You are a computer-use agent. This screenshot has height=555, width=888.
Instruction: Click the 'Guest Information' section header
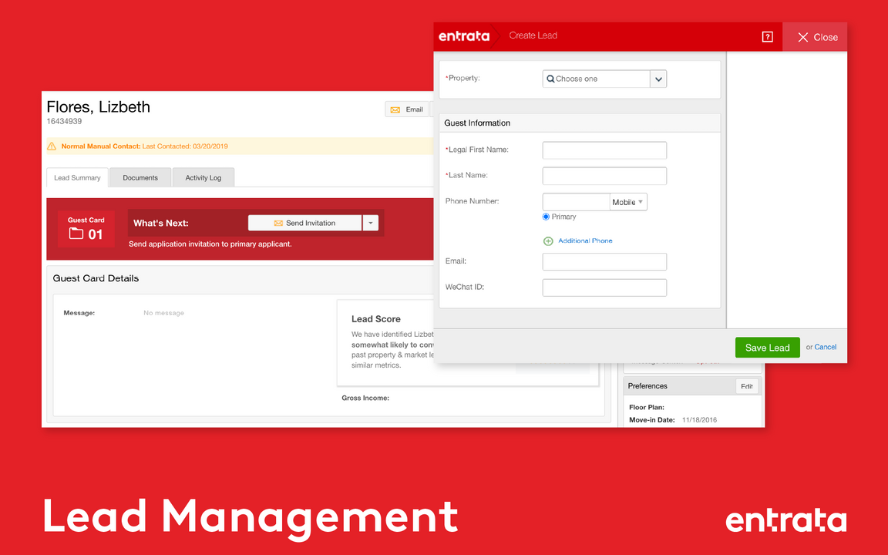click(x=477, y=123)
